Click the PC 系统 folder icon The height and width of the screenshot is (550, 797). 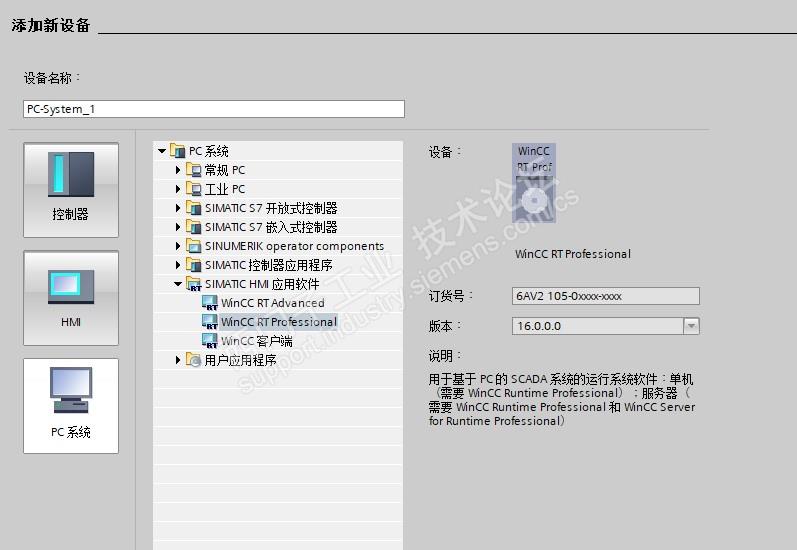tap(177, 150)
